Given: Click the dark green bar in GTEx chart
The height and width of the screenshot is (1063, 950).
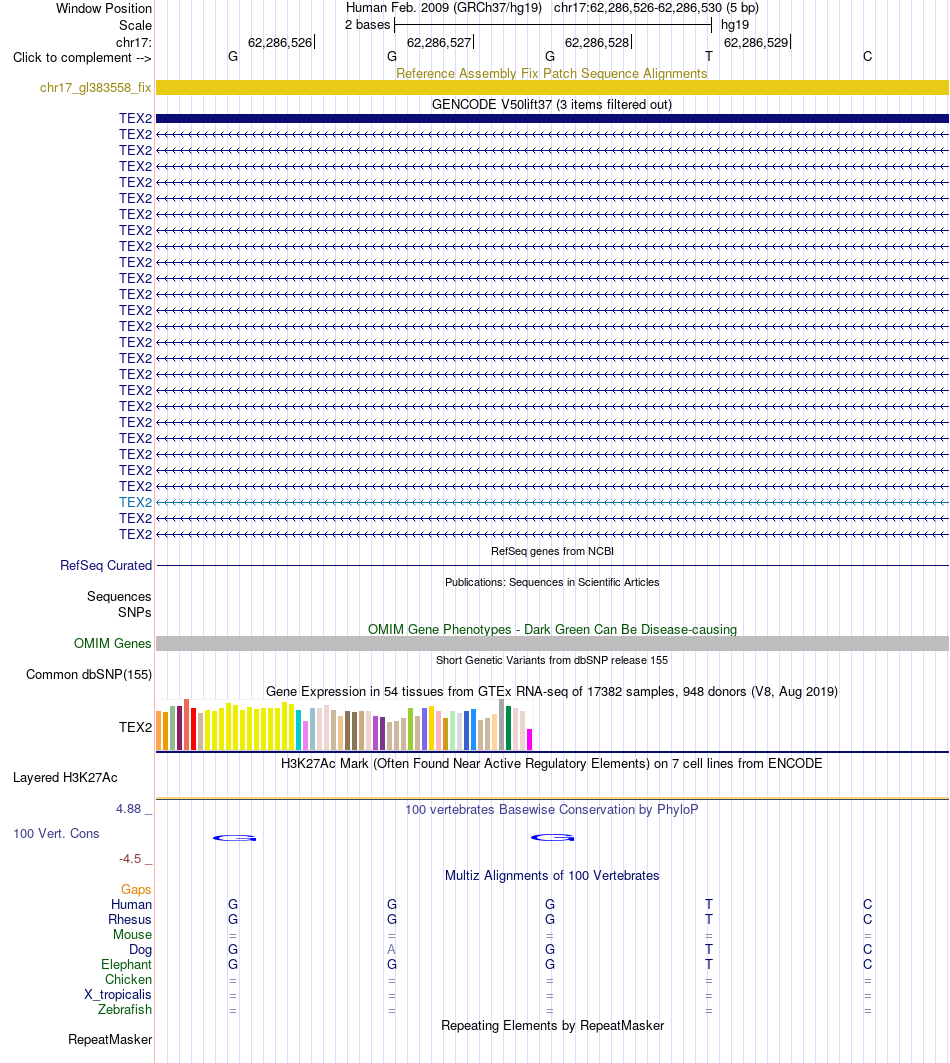Looking at the screenshot, I should (x=509, y=727).
